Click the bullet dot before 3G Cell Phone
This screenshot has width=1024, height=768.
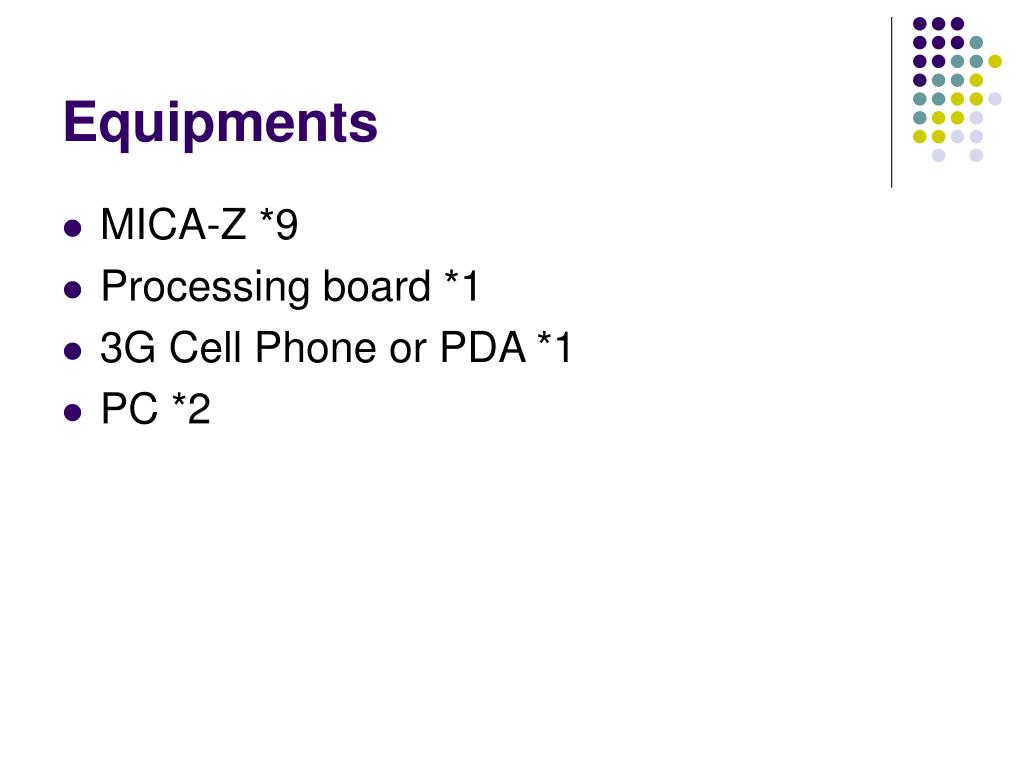coord(73,351)
